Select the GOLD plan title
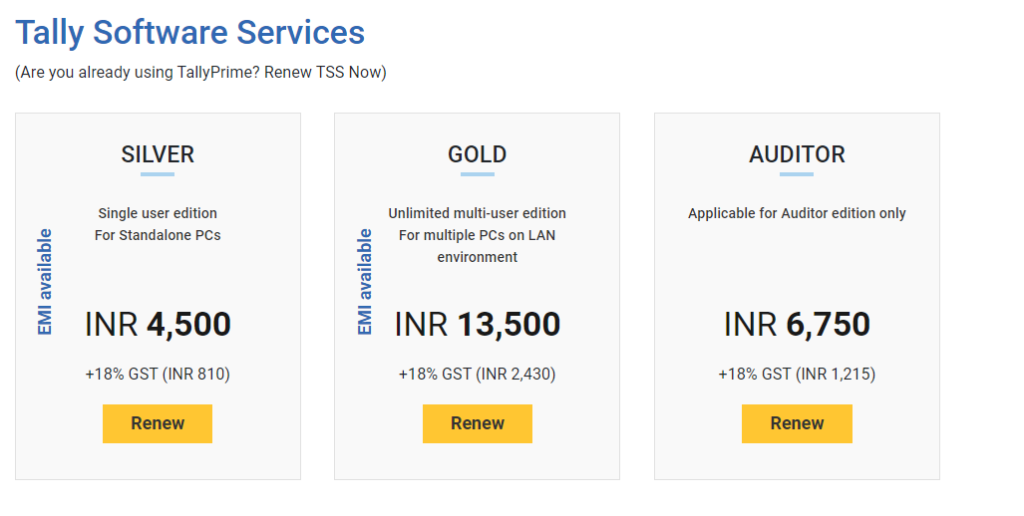1024x516 pixels. 477,155
